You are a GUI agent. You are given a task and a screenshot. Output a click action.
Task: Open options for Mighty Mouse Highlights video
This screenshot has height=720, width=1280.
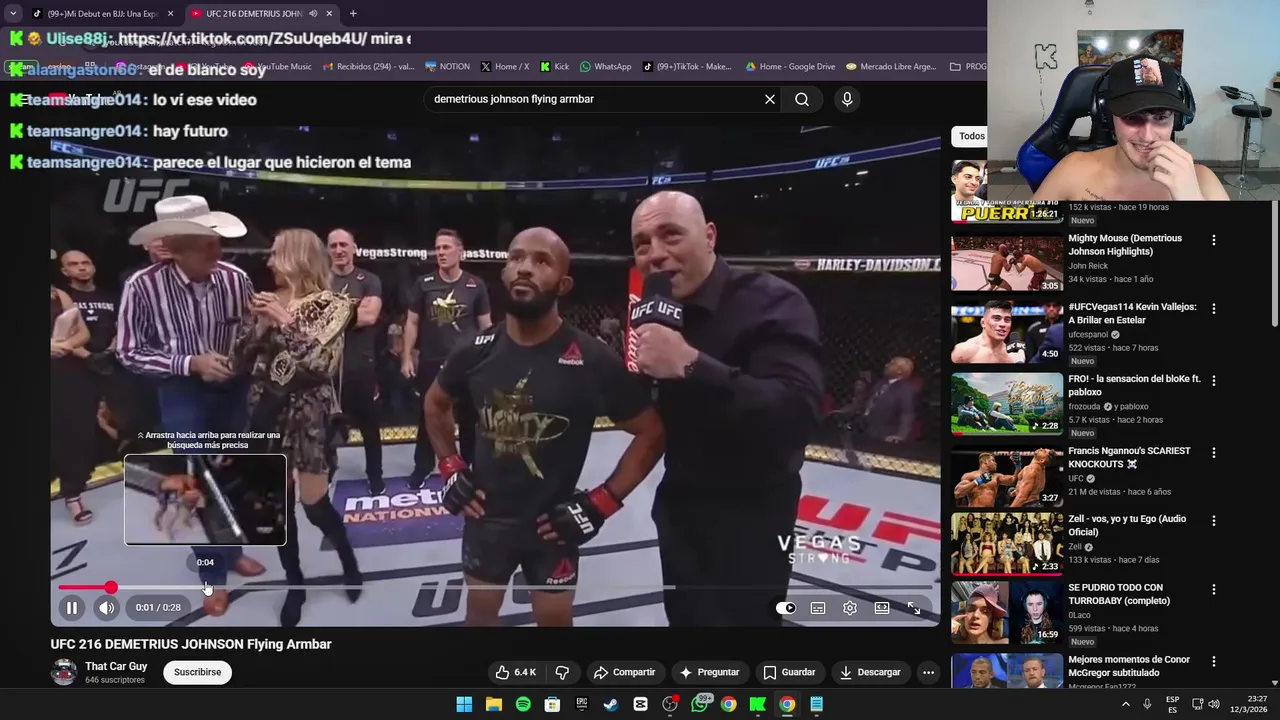1214,240
